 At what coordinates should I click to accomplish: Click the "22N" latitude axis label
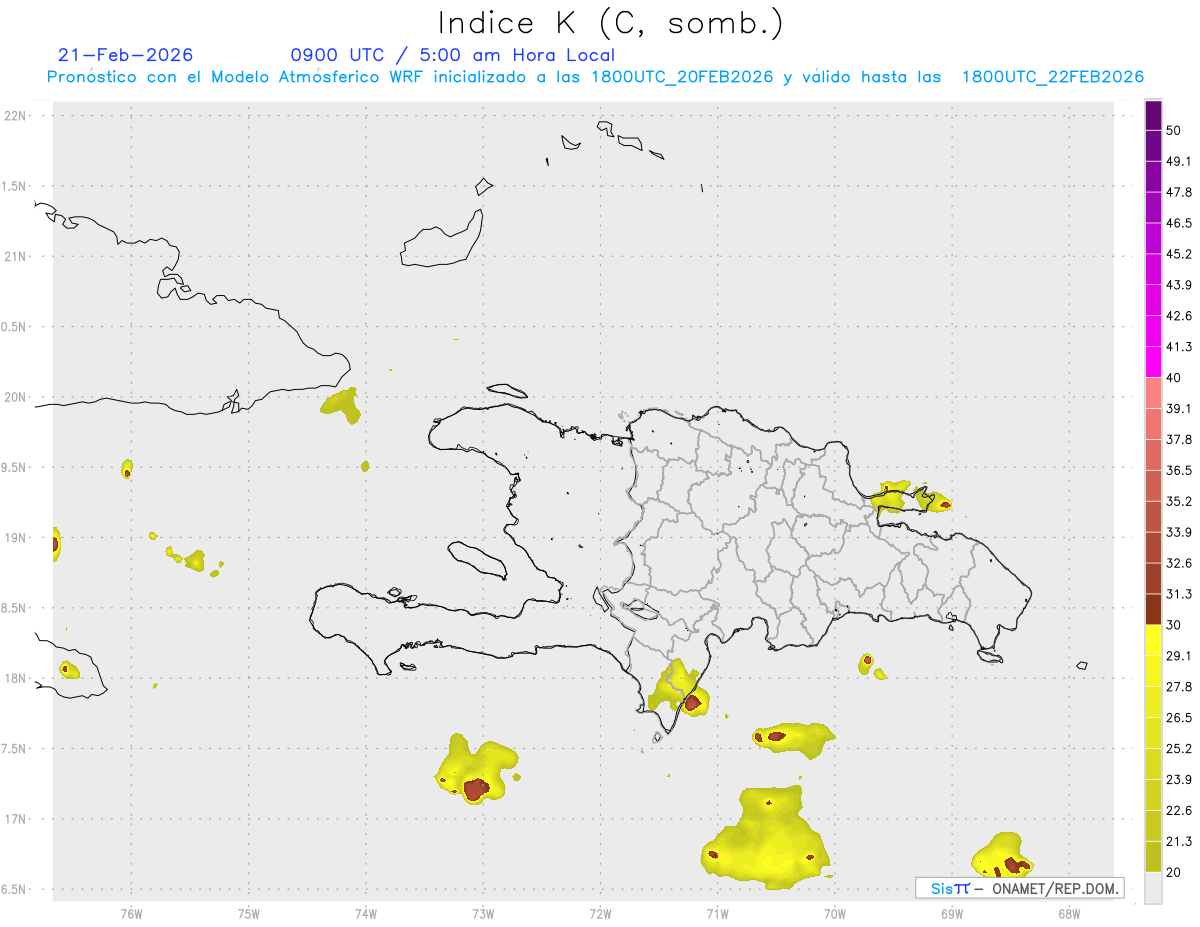(x=16, y=115)
